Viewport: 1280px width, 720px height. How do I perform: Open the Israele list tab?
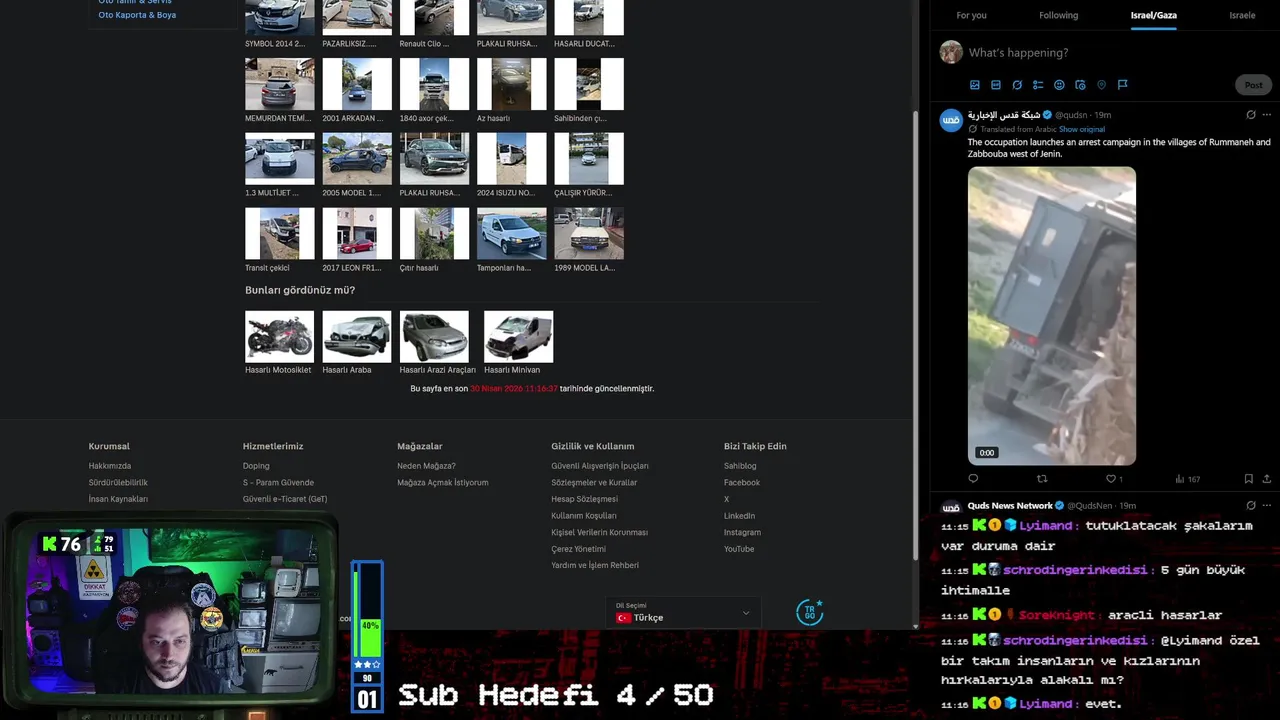pos(1242,15)
